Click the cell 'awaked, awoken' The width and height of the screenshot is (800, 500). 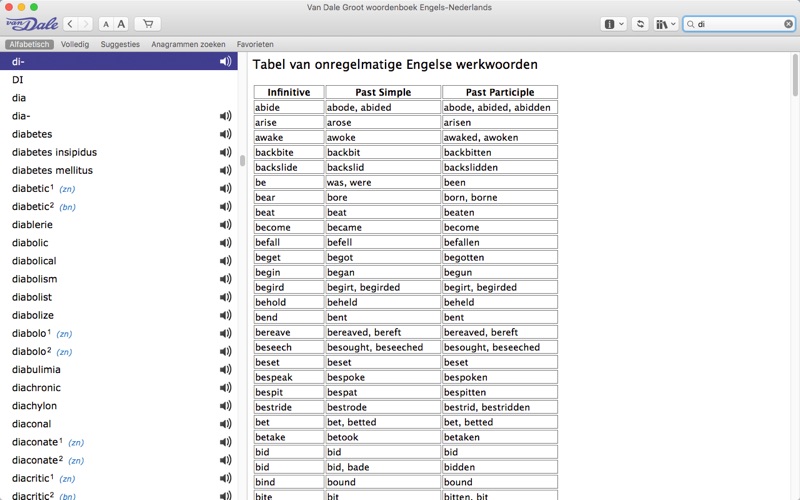pyautogui.click(x=500, y=137)
